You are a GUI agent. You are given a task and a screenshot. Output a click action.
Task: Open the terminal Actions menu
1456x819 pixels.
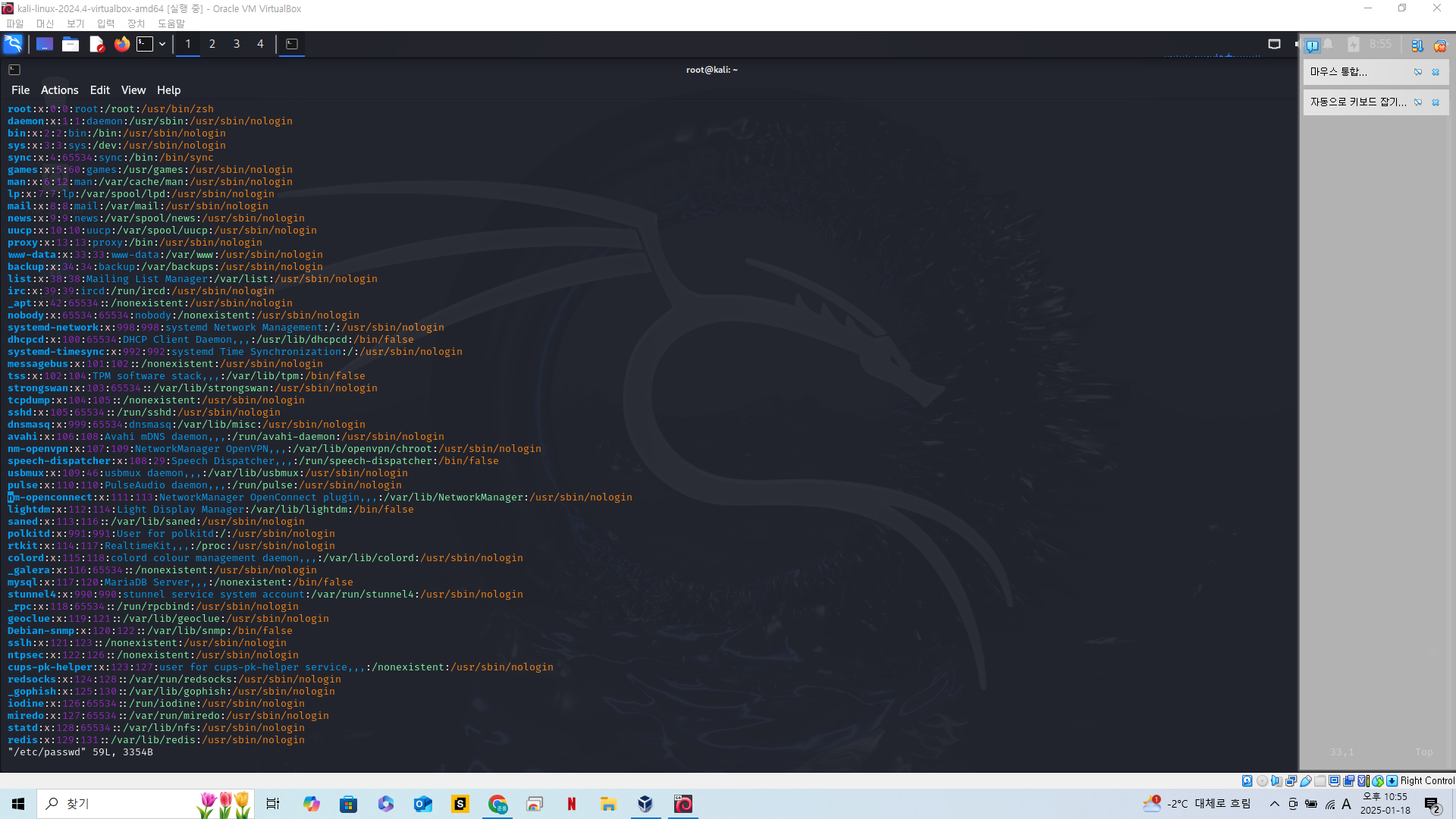point(59,89)
